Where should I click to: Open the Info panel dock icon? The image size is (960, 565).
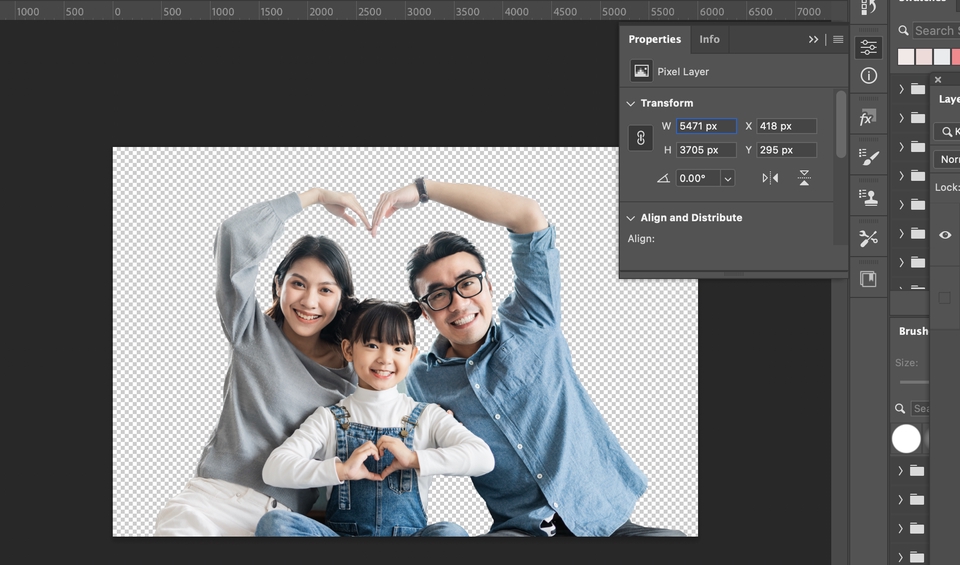pos(868,76)
